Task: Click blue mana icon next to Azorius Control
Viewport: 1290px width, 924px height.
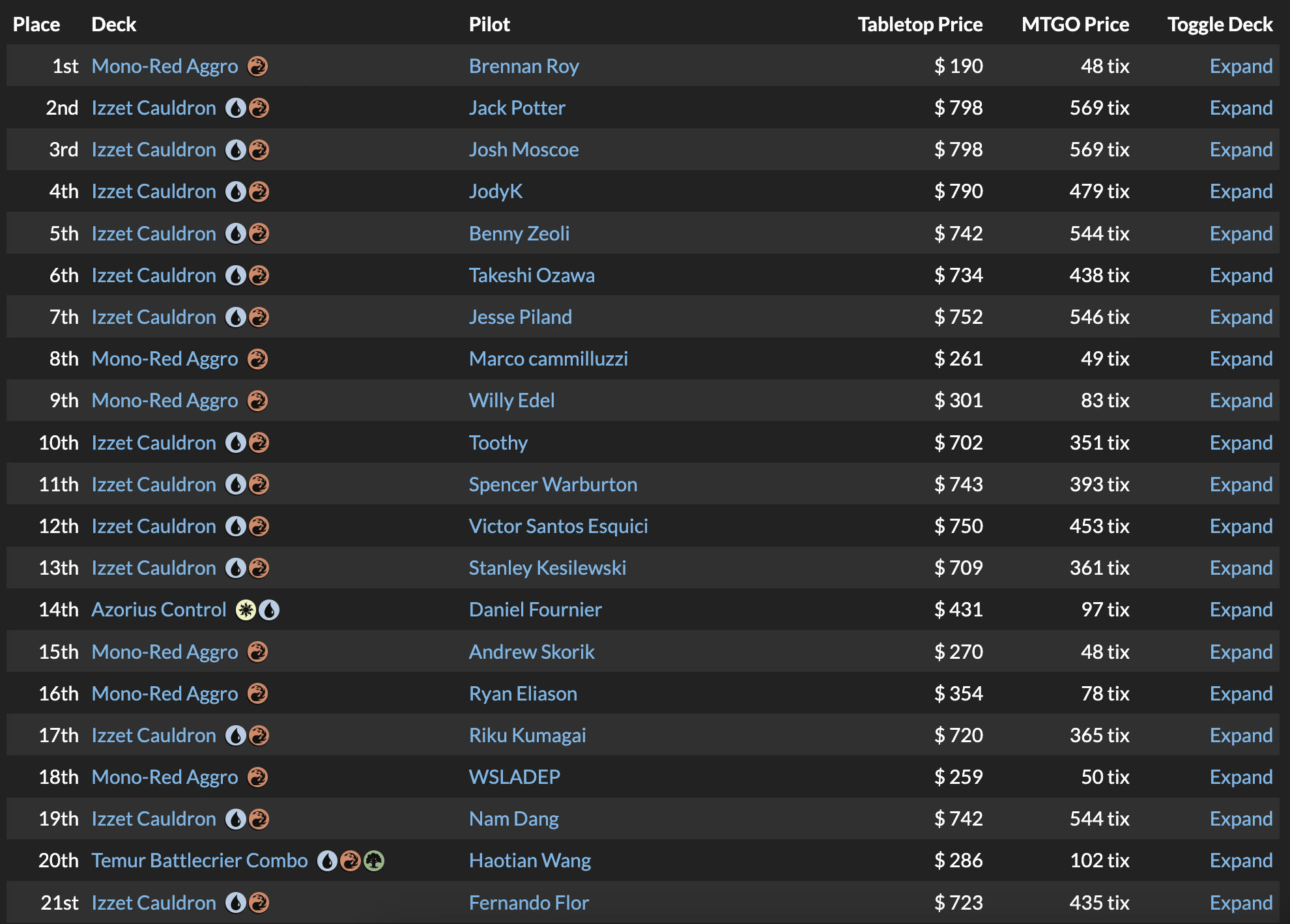Action: click(269, 610)
